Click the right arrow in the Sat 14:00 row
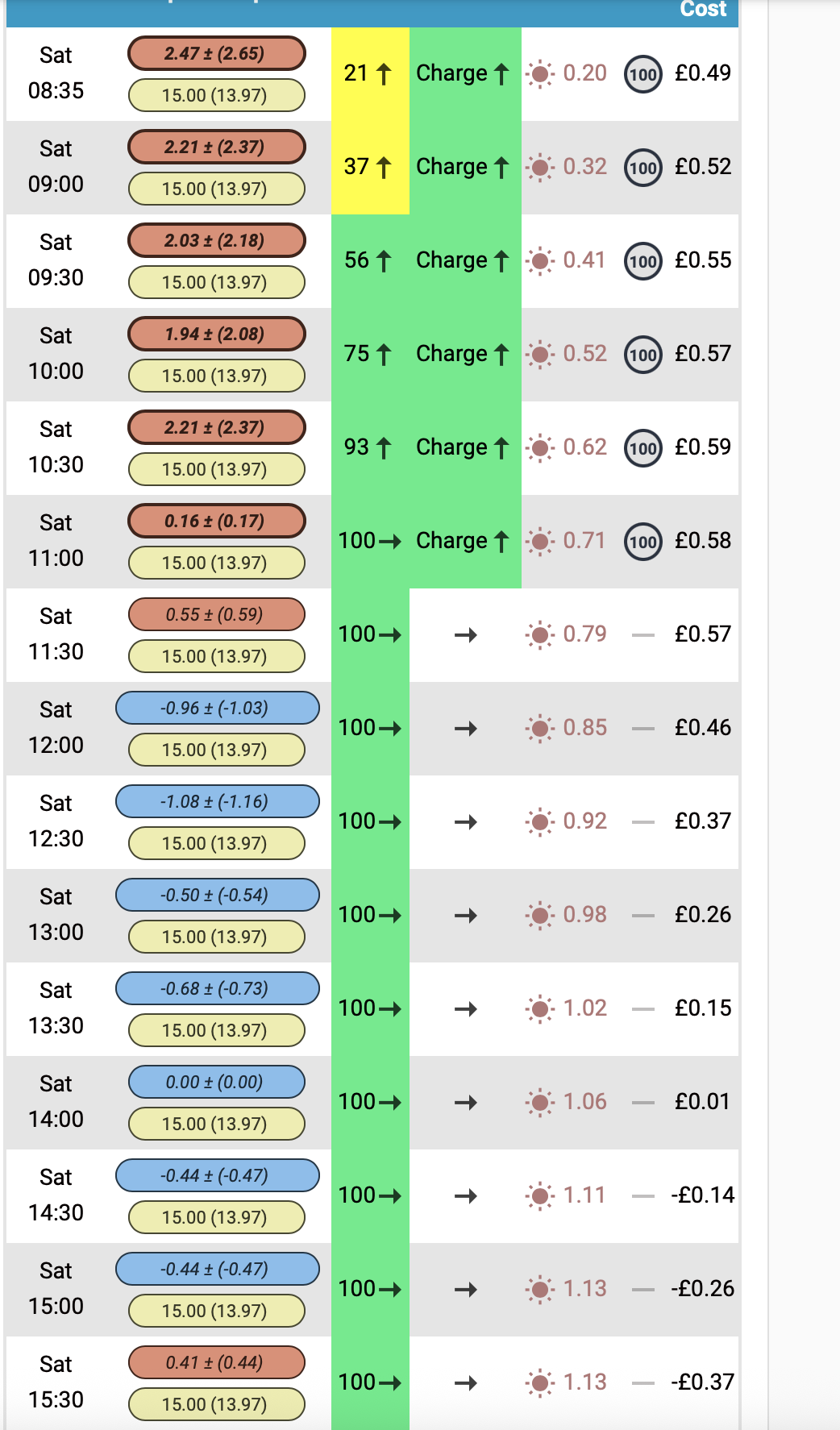Viewport: 840px width, 1430px height. click(x=465, y=1103)
